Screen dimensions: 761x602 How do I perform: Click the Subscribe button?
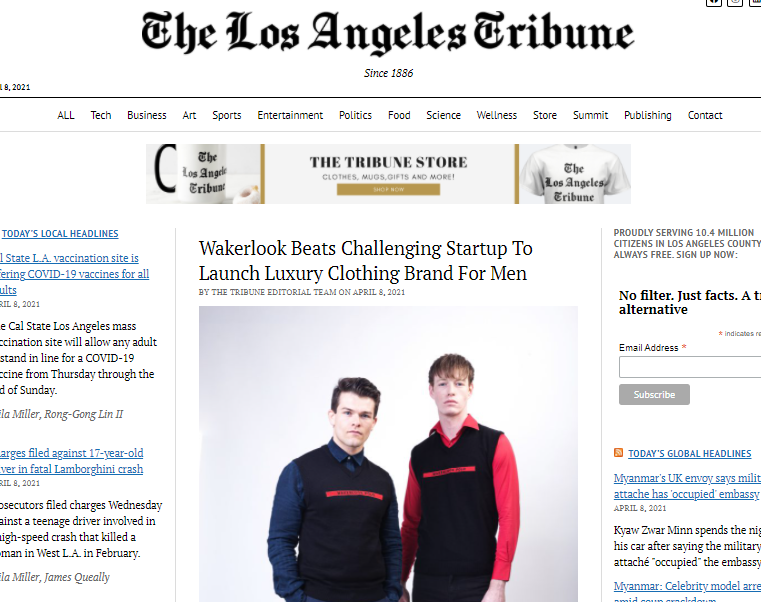(x=654, y=395)
